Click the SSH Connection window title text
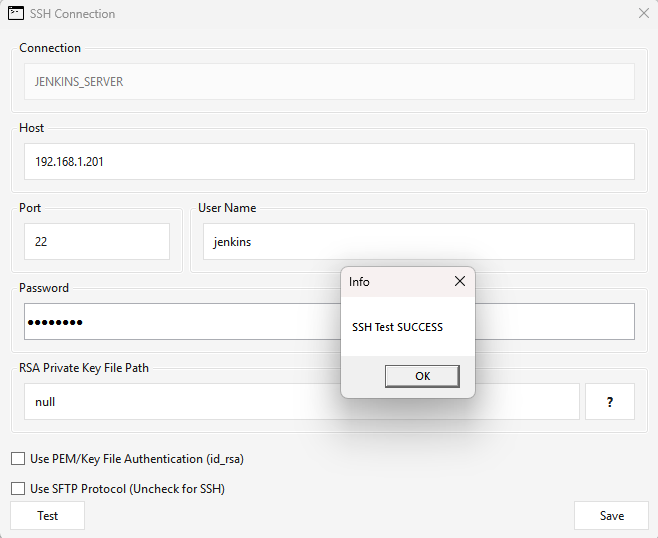This screenshot has width=658, height=538. point(72,13)
